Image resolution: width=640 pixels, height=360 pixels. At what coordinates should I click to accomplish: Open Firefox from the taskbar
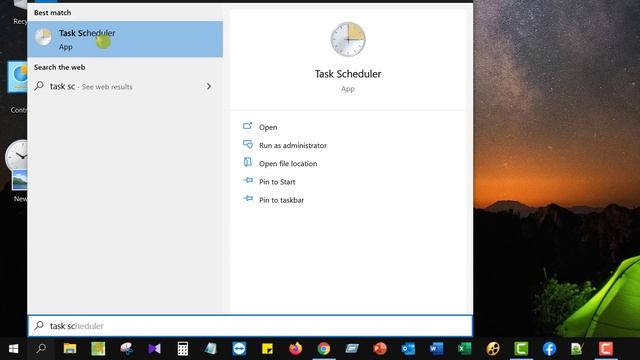[296, 349]
